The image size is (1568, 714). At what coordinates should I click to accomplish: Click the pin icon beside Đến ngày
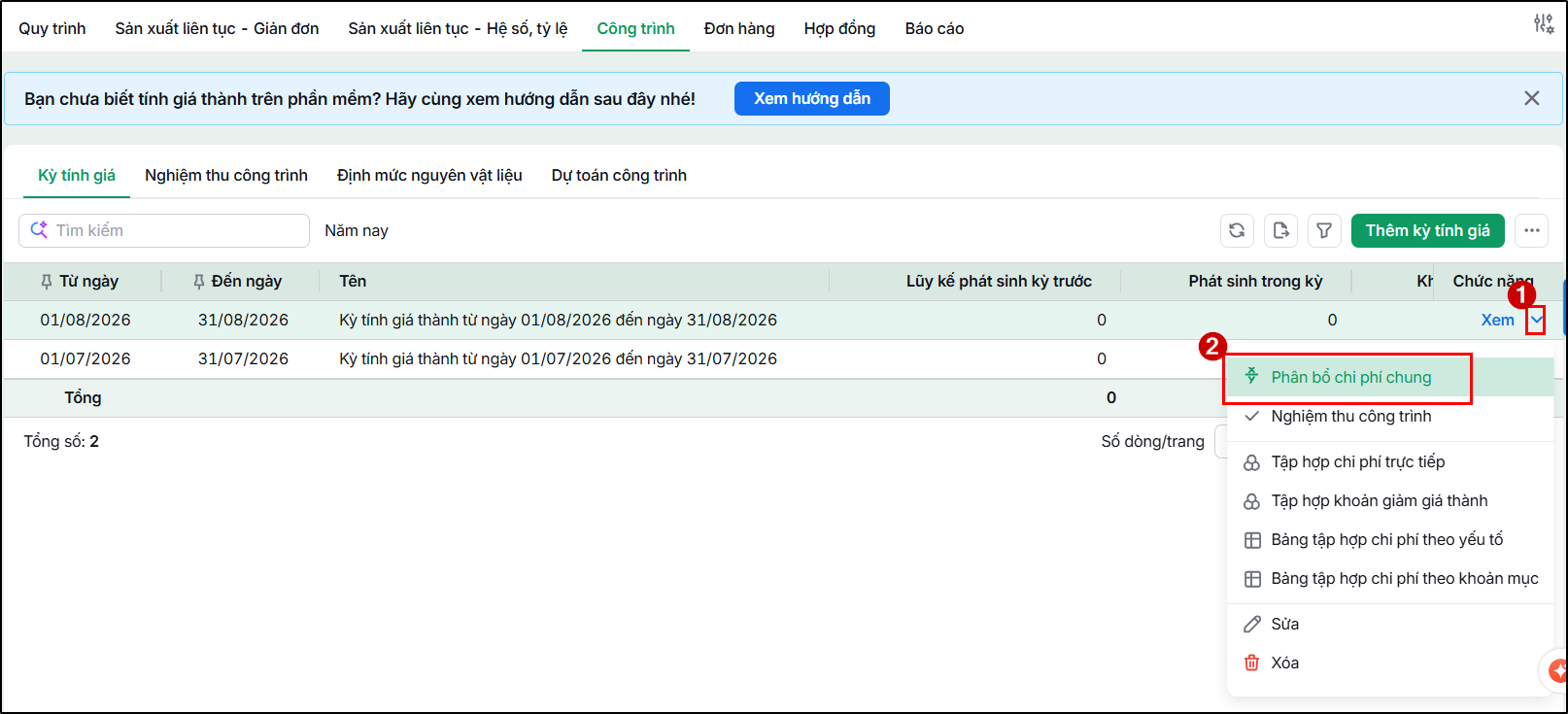click(199, 282)
